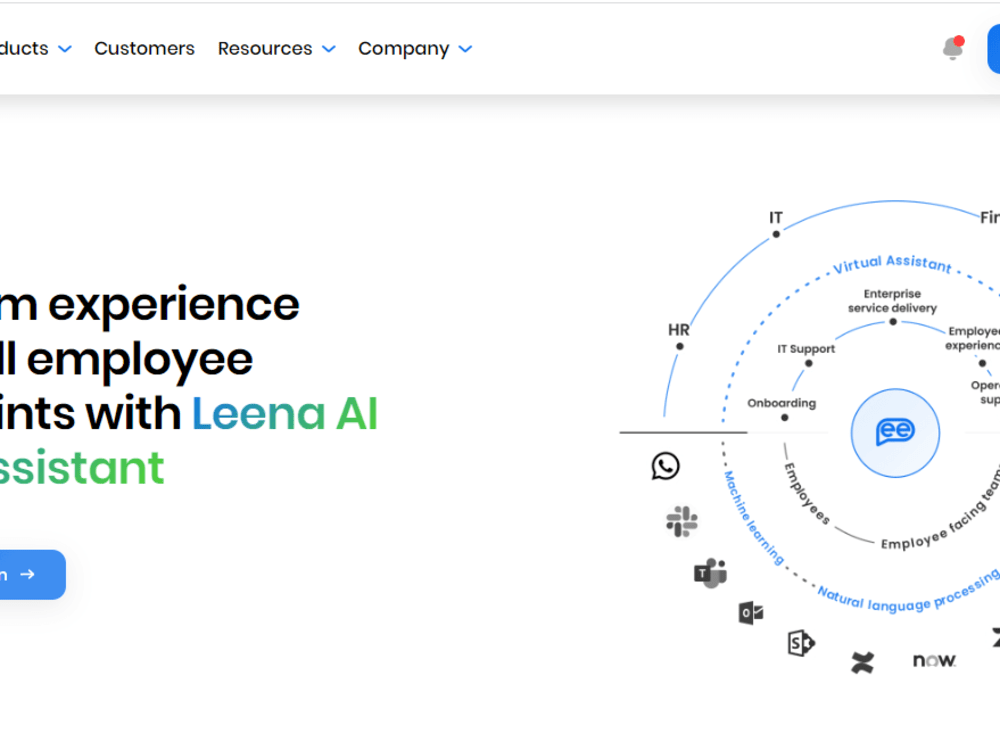This screenshot has height=750, width=1000.
Task: Open the Outlook integration icon
Action: 750,612
